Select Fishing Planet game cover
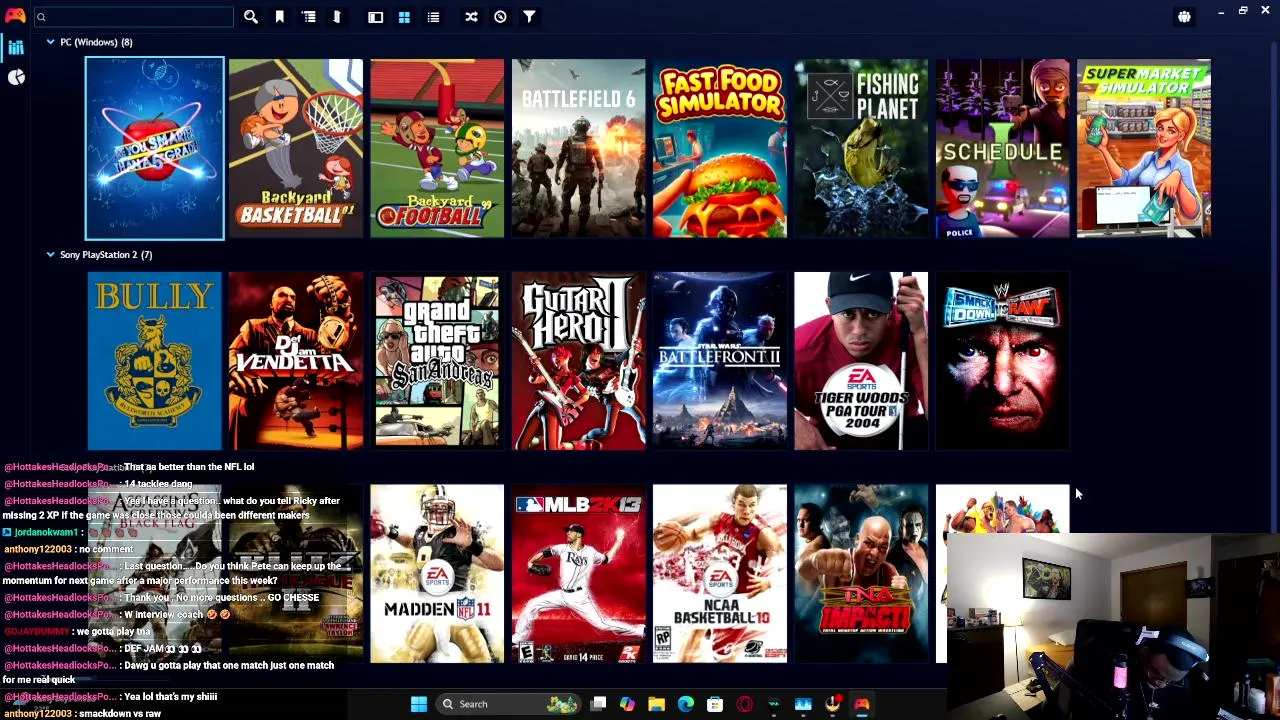The height and width of the screenshot is (720, 1280). (x=861, y=148)
